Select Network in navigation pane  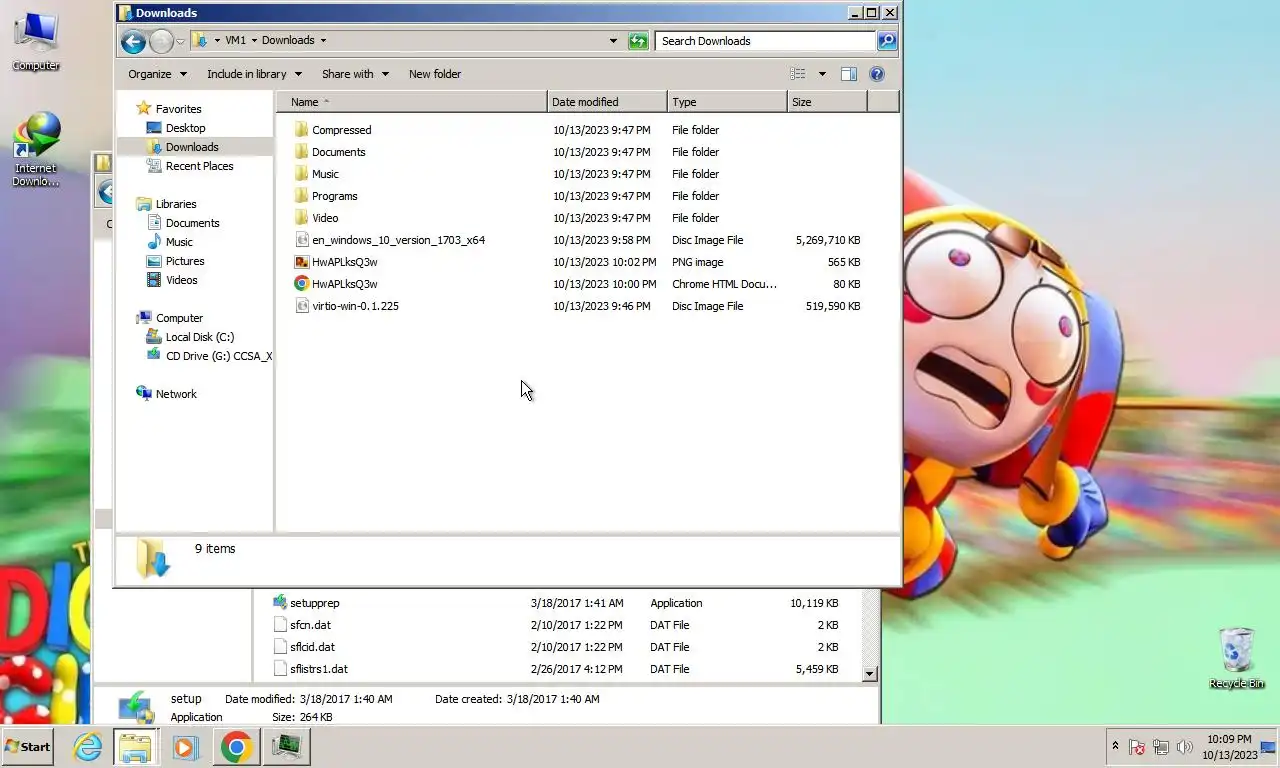[176, 394]
